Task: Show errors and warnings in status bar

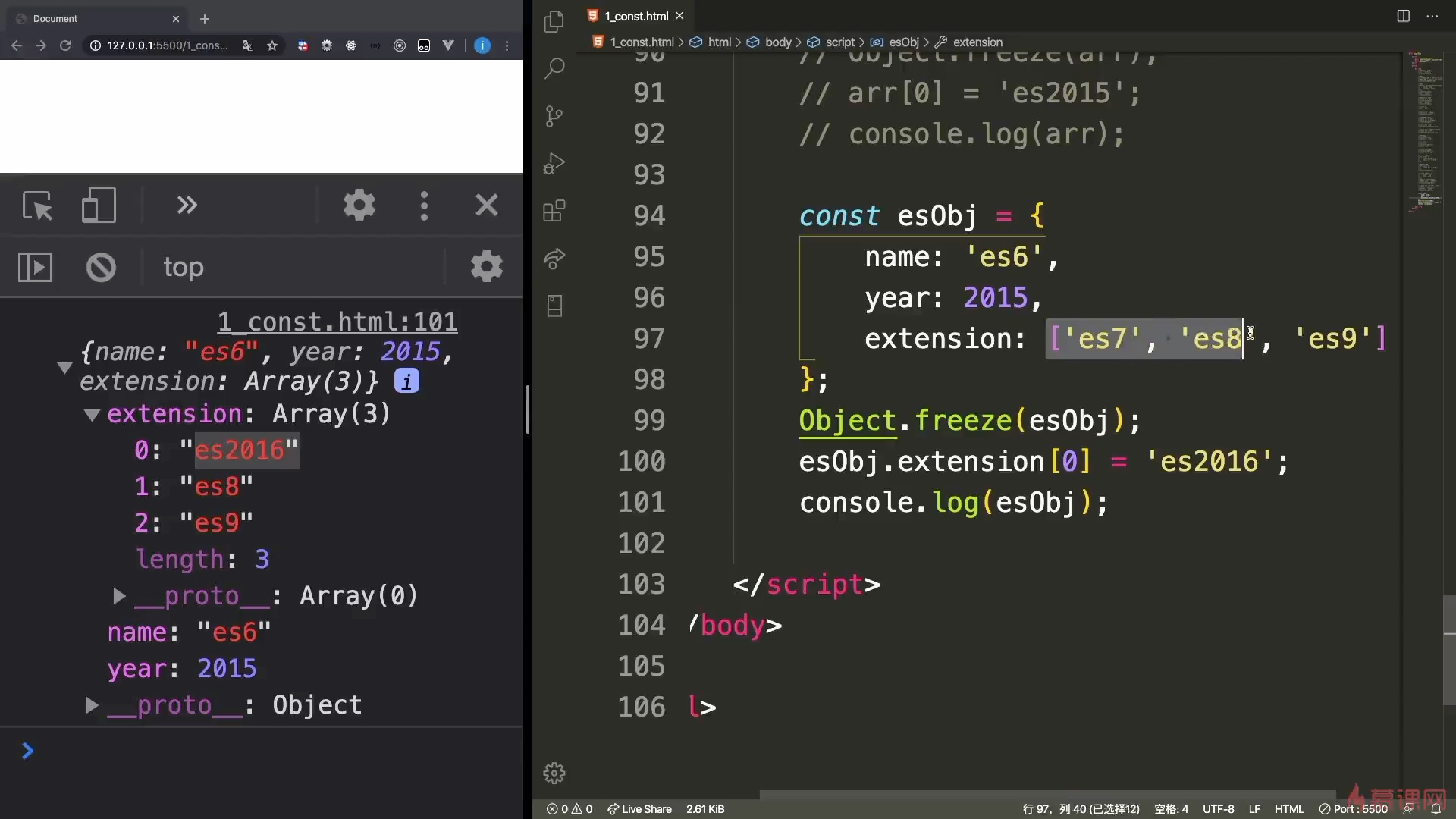Action: click(x=570, y=809)
